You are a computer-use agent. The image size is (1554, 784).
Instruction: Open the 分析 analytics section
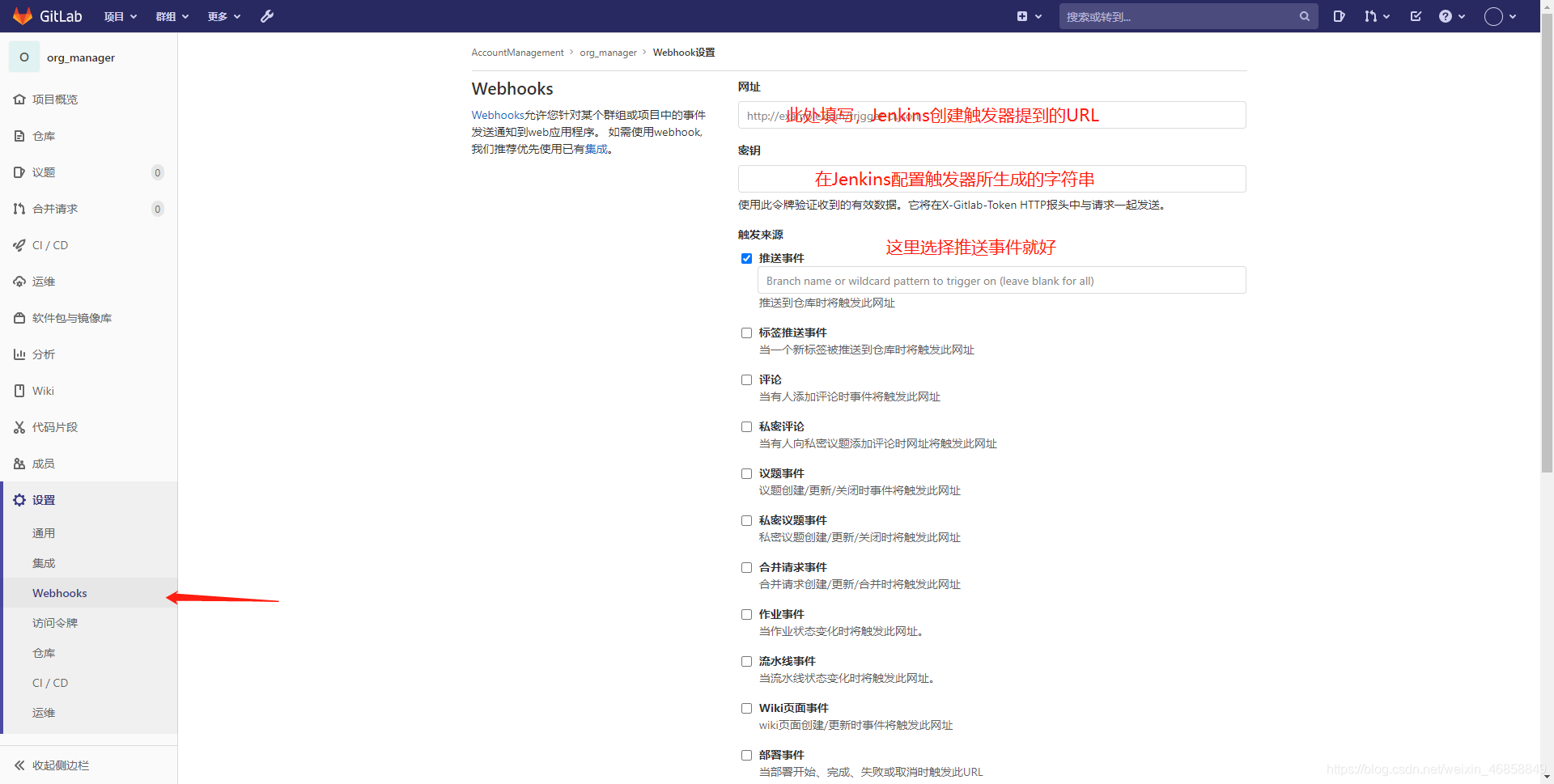pos(44,354)
